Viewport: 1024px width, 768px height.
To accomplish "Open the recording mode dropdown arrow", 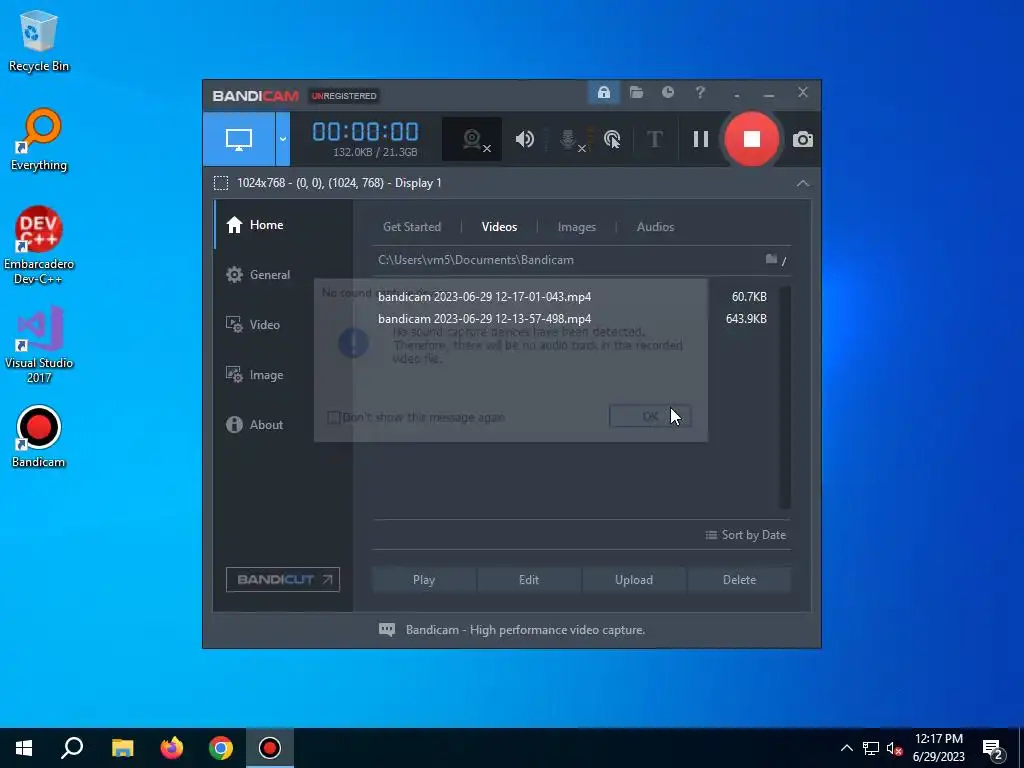I will pos(283,139).
